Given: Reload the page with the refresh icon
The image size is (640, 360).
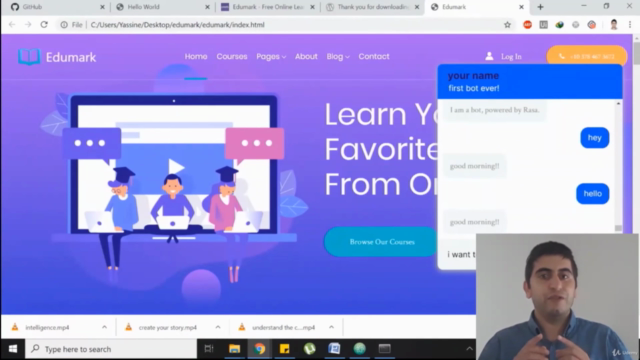Looking at the screenshot, I should click(x=44, y=24).
